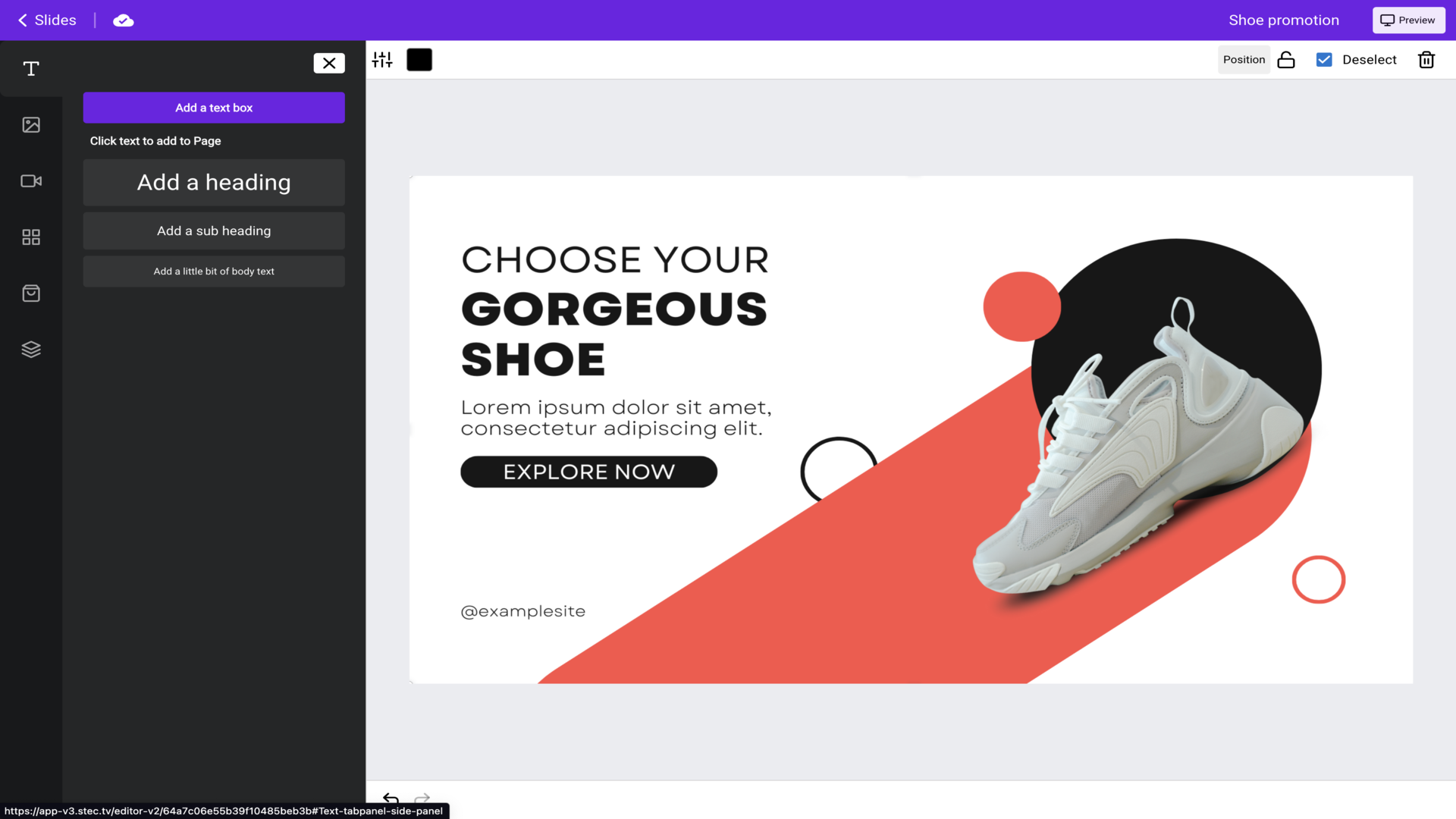Open the adjustments sliders icon

(x=382, y=60)
